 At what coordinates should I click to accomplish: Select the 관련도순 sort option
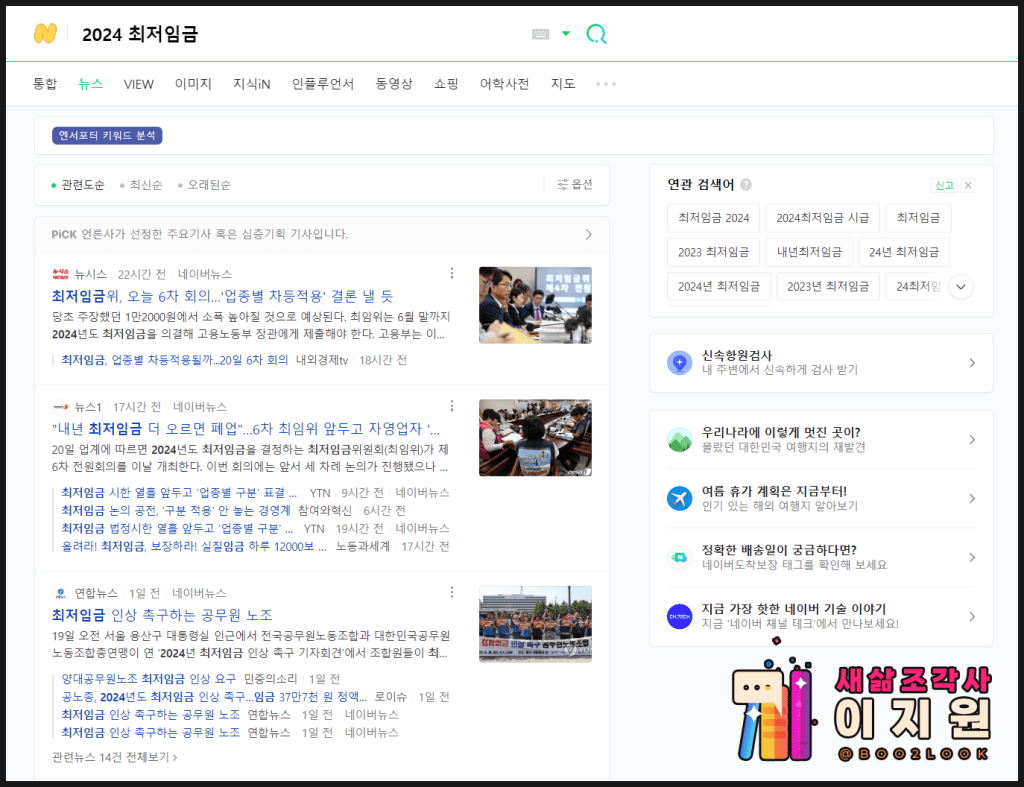79,185
